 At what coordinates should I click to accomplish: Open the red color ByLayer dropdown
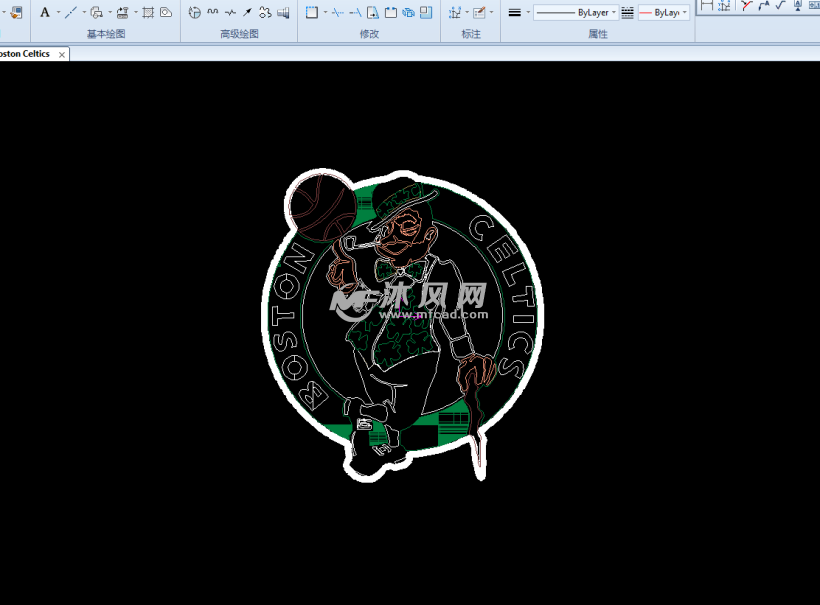[x=685, y=12]
